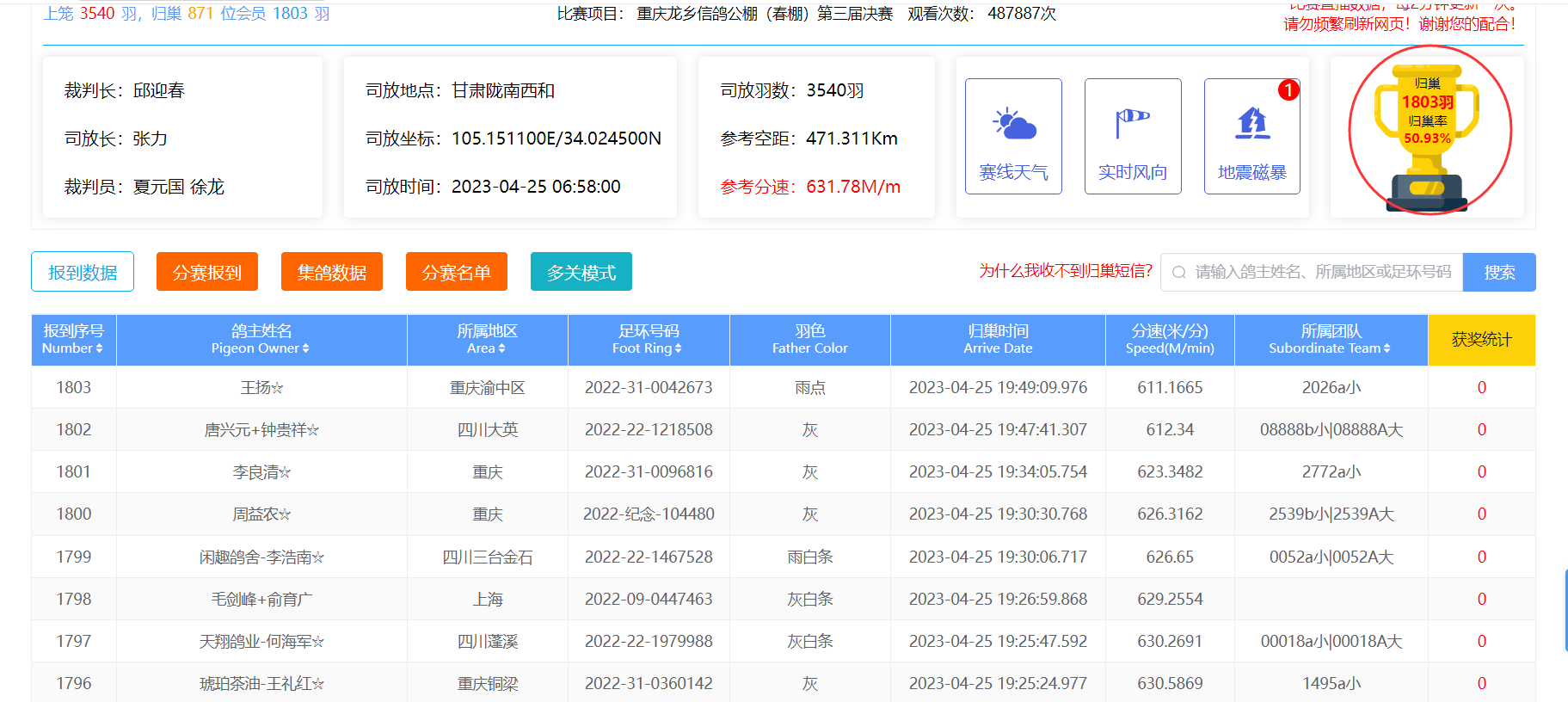The height and width of the screenshot is (702, 1568).
Task: Sort by 鸽主姓名 Pigeon Owner column
Action: pyautogui.click(x=305, y=348)
